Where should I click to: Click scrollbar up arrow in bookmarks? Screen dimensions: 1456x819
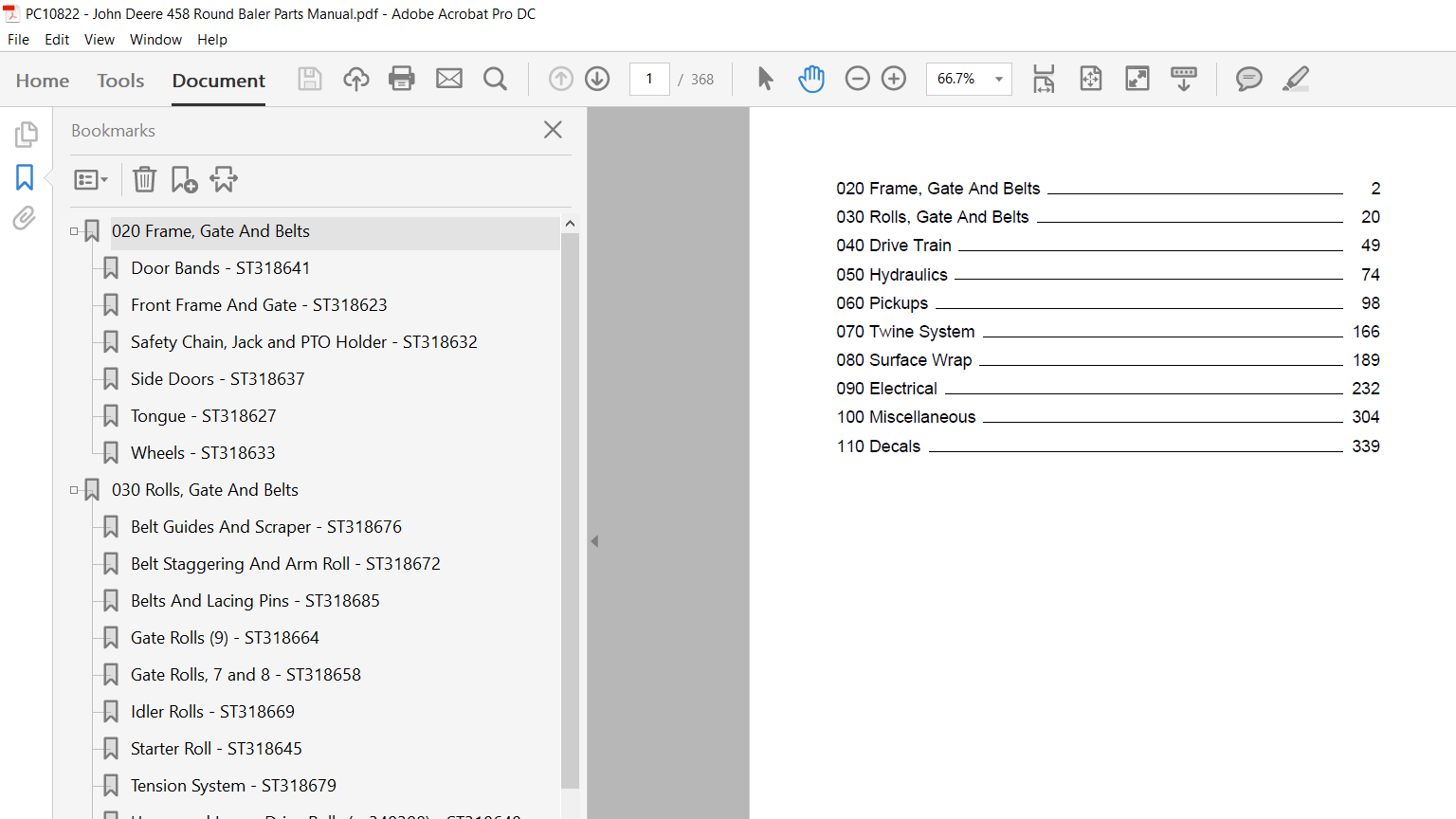(570, 224)
